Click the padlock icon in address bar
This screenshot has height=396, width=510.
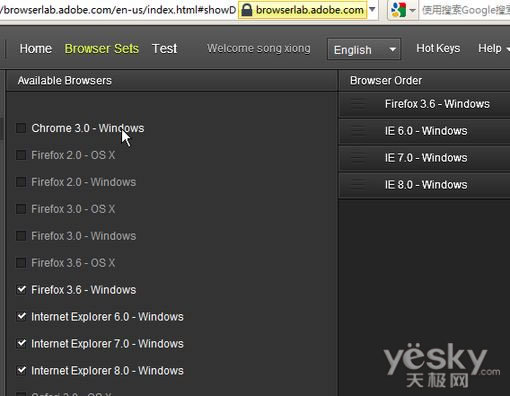tap(247, 10)
